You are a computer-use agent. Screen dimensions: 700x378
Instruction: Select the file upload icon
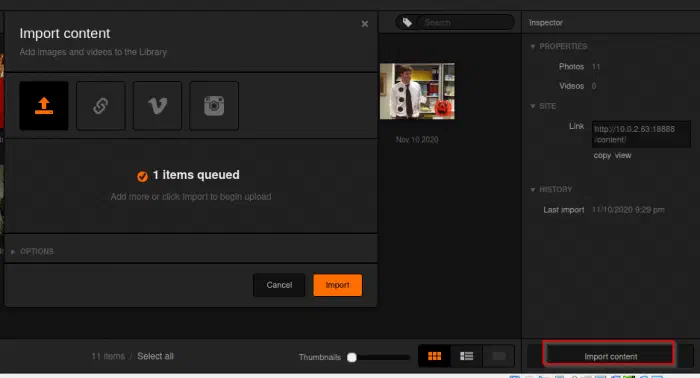pyautogui.click(x=44, y=106)
